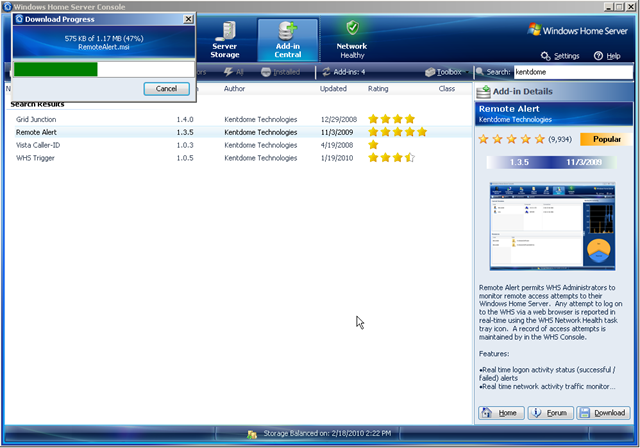Viewport: 640px width, 448px height.
Task: Click the Settings gear icon
Action: pos(546,56)
